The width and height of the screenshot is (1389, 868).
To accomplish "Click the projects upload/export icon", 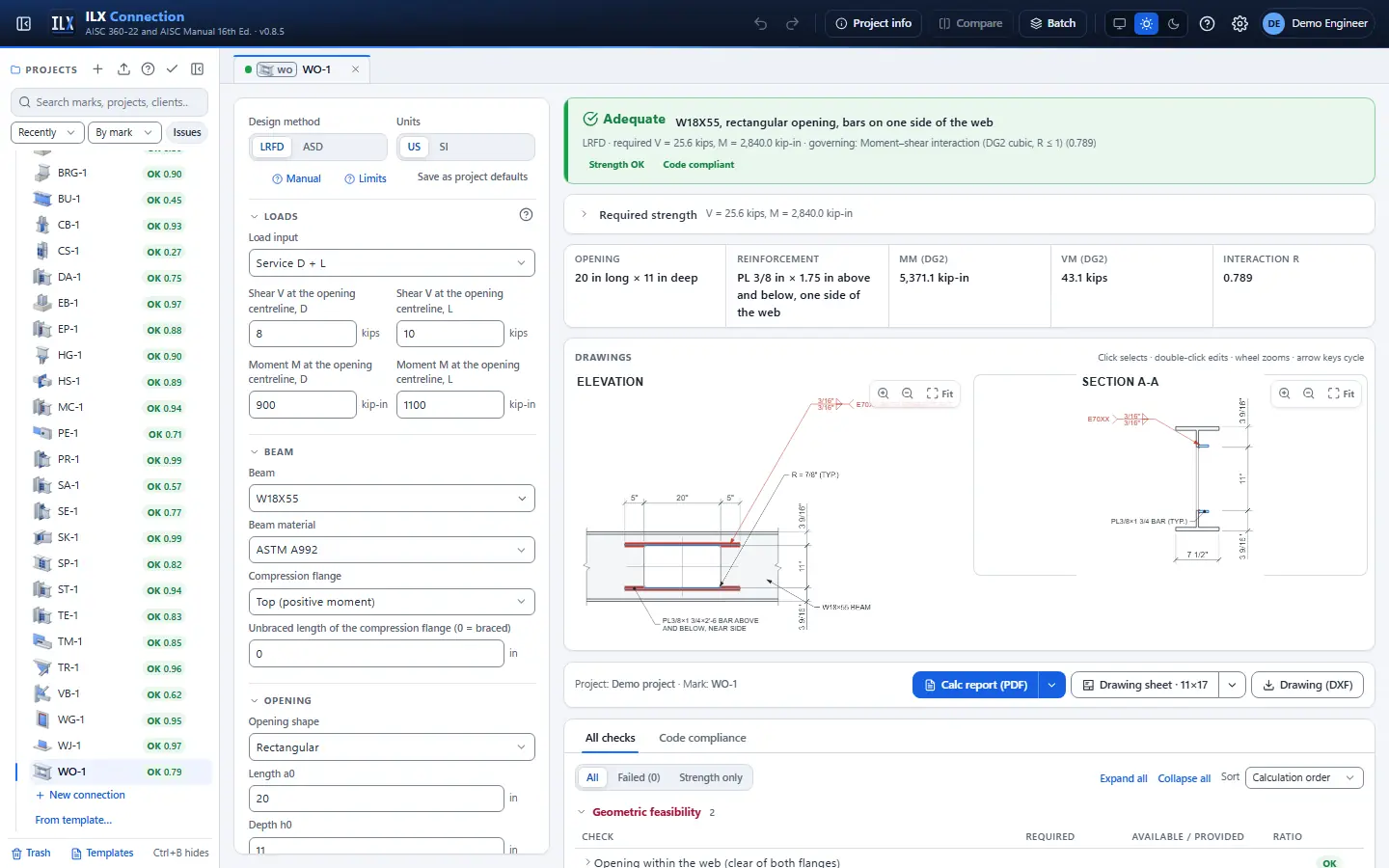I will coord(123,69).
